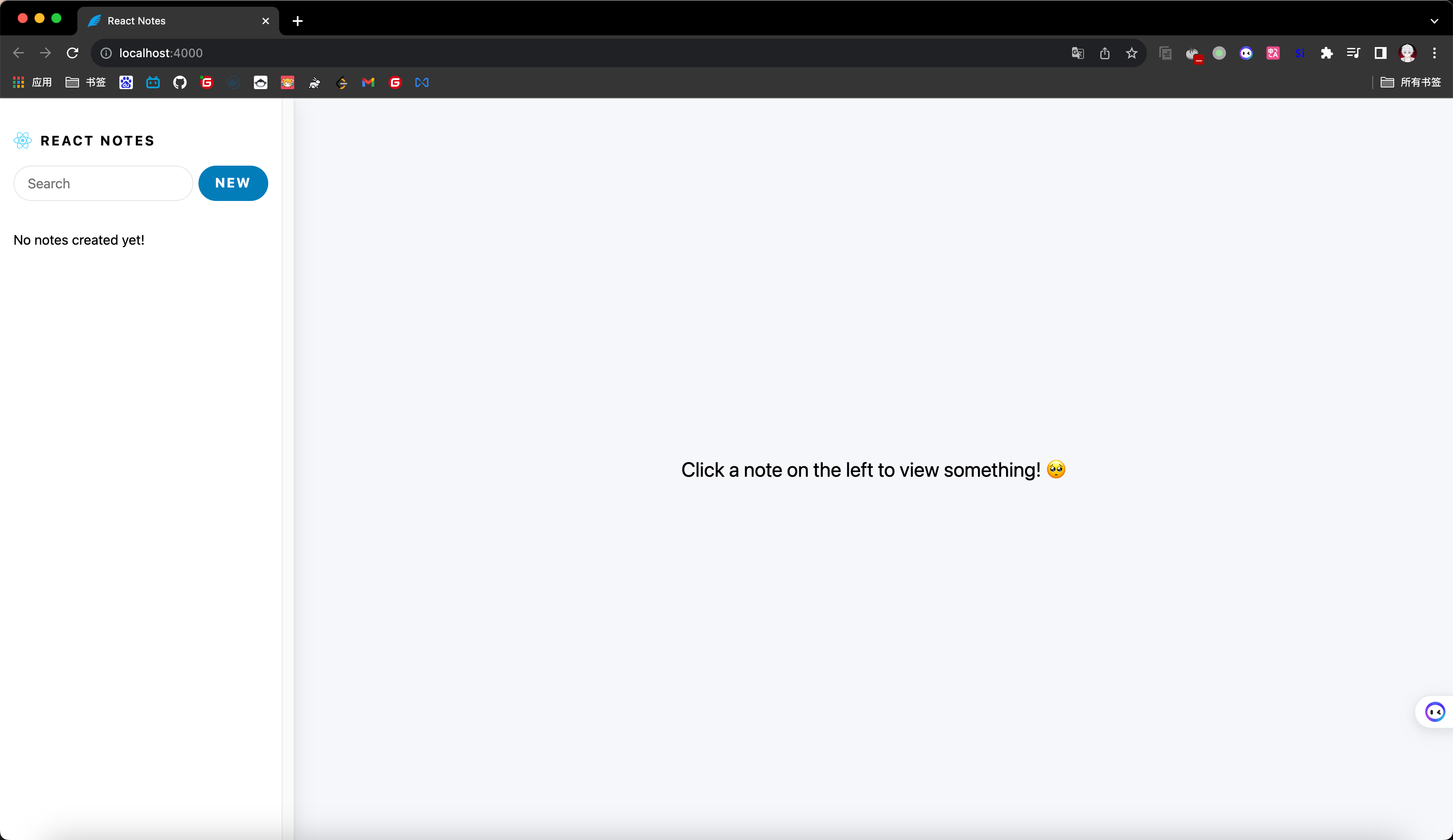The width and height of the screenshot is (1453, 840).
Task: Focus the Search notes input field
Action: tap(103, 183)
